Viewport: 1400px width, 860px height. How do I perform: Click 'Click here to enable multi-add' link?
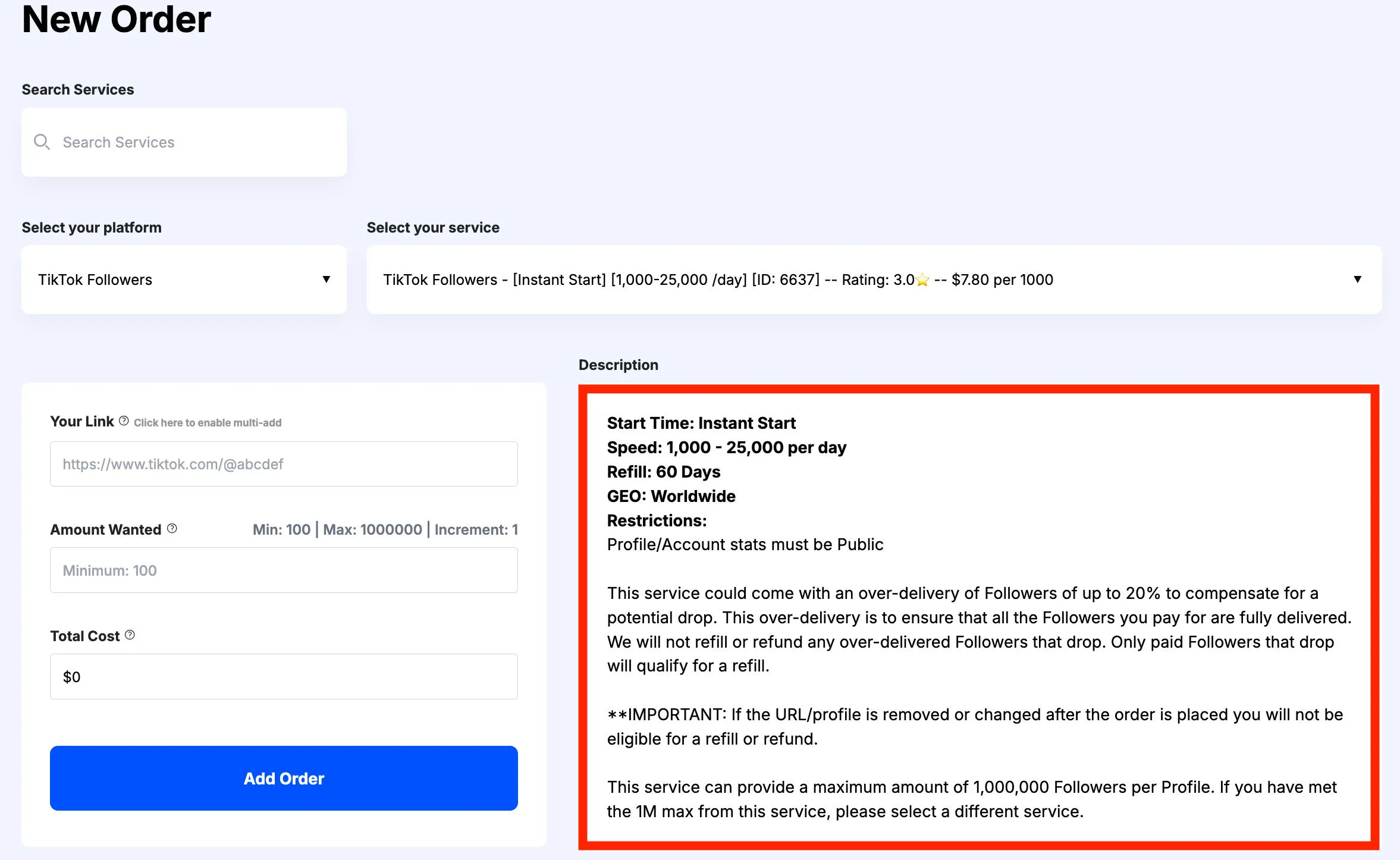coord(208,423)
